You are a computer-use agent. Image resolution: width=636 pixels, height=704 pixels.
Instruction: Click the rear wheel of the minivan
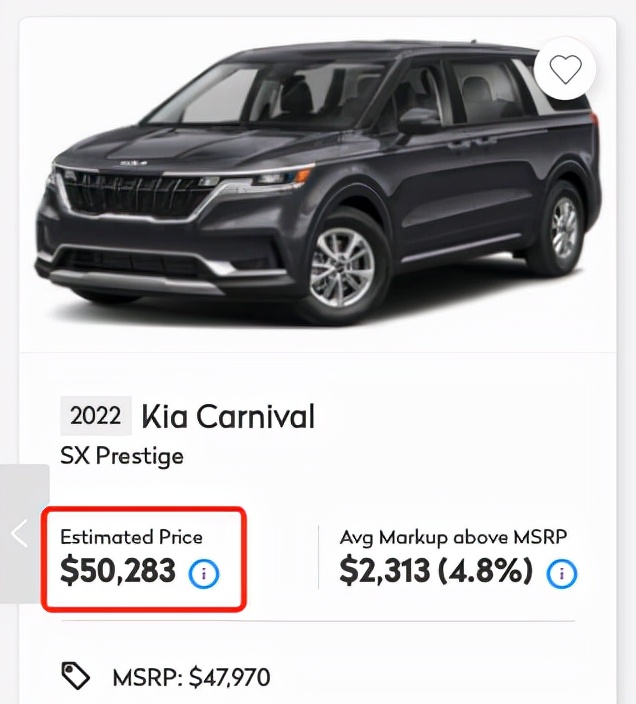[x=564, y=228]
